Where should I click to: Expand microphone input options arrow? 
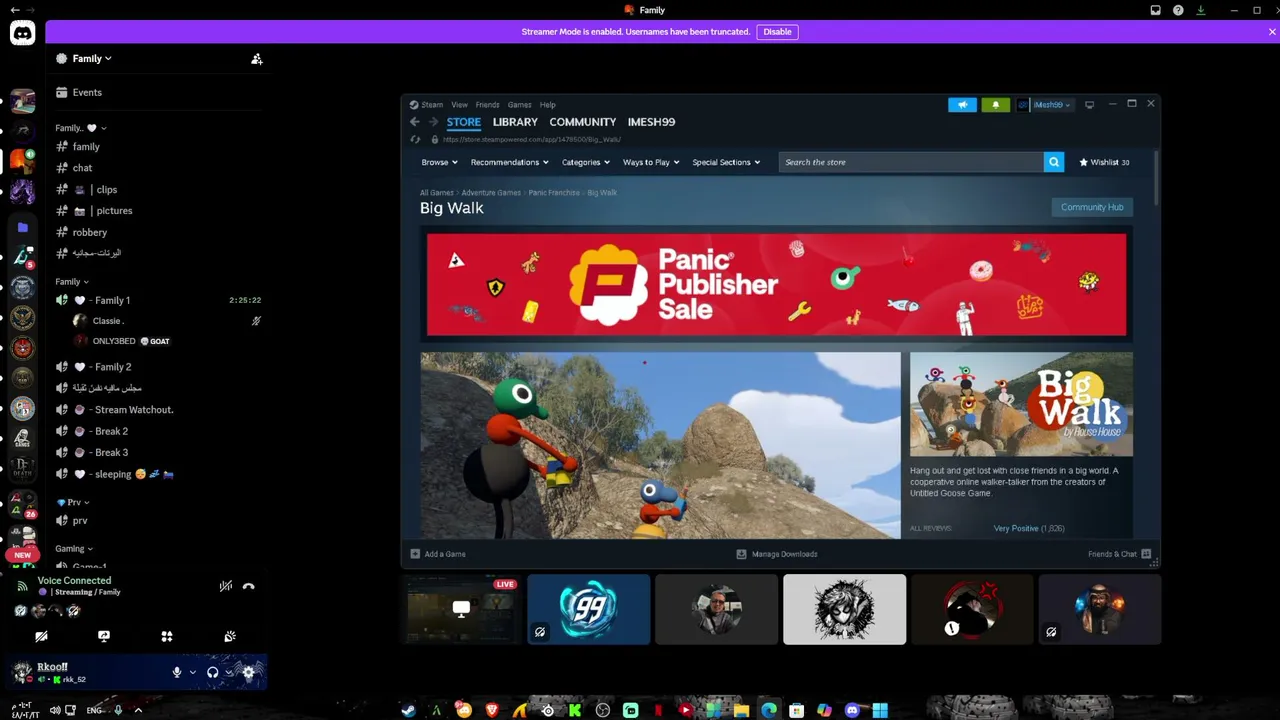(192, 672)
